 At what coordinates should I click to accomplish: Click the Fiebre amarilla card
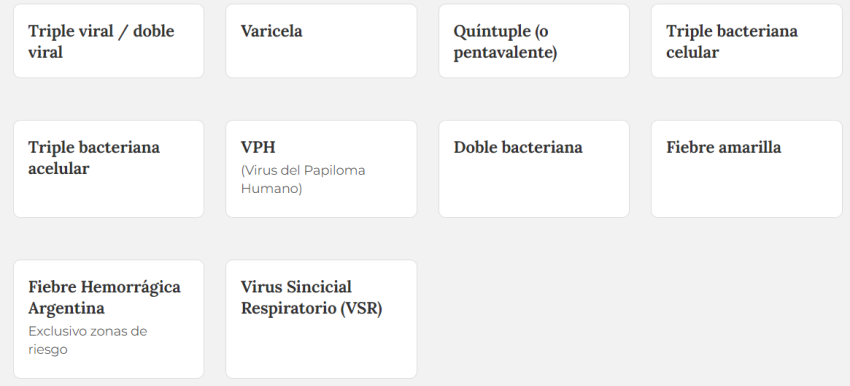click(746, 169)
